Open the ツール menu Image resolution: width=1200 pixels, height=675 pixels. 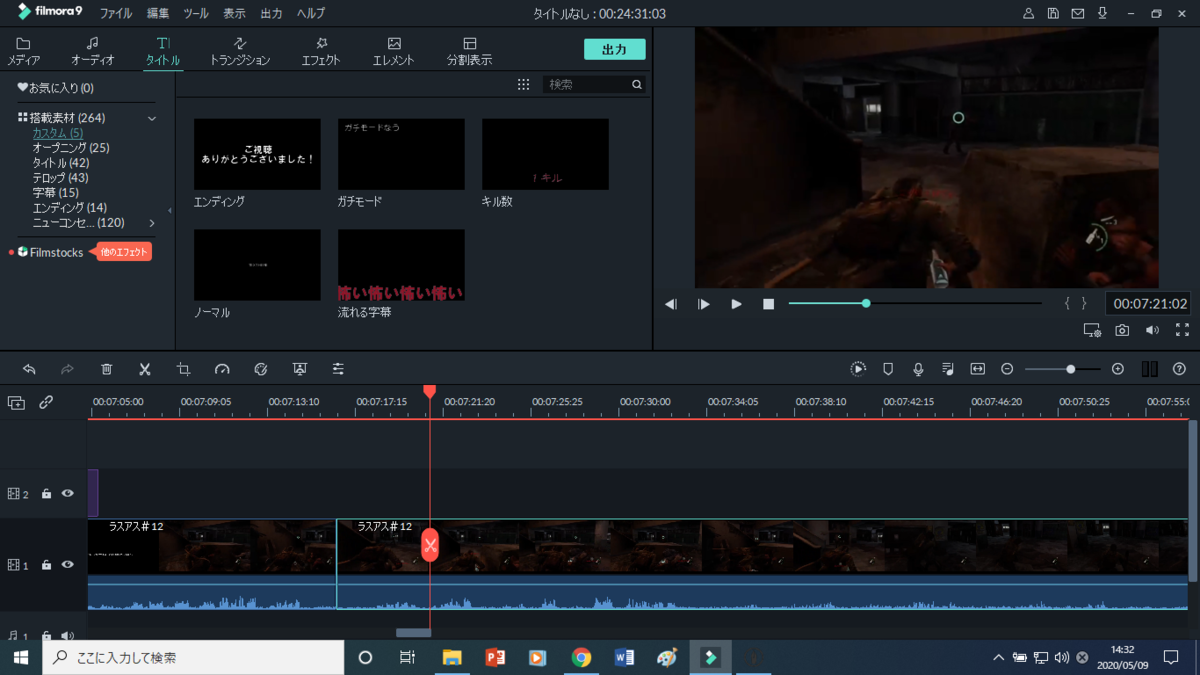coord(196,14)
